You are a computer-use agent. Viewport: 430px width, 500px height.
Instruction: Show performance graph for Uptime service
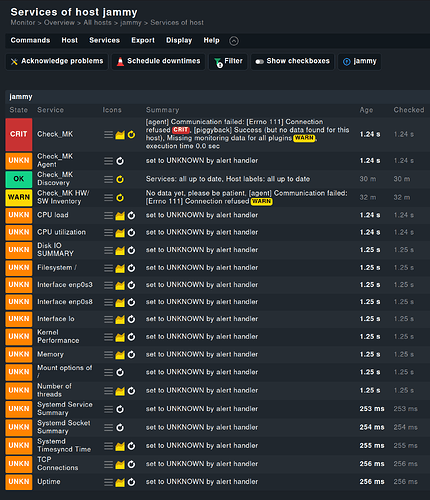pyautogui.click(x=120, y=482)
